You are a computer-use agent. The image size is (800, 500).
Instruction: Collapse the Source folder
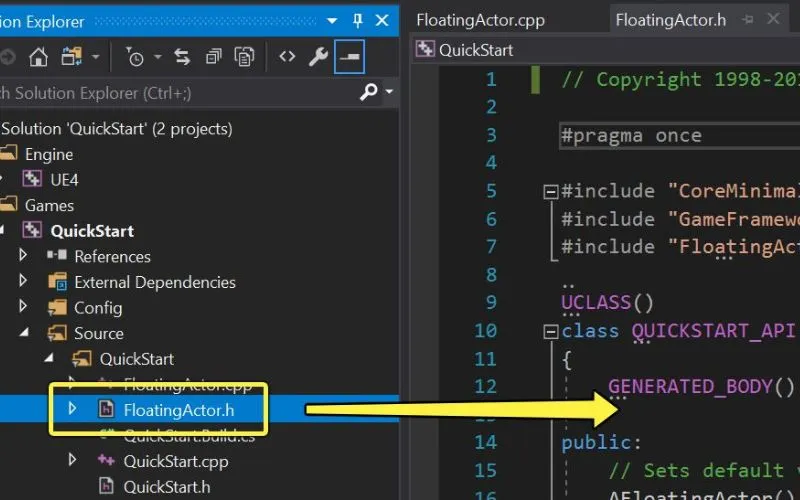click(24, 332)
